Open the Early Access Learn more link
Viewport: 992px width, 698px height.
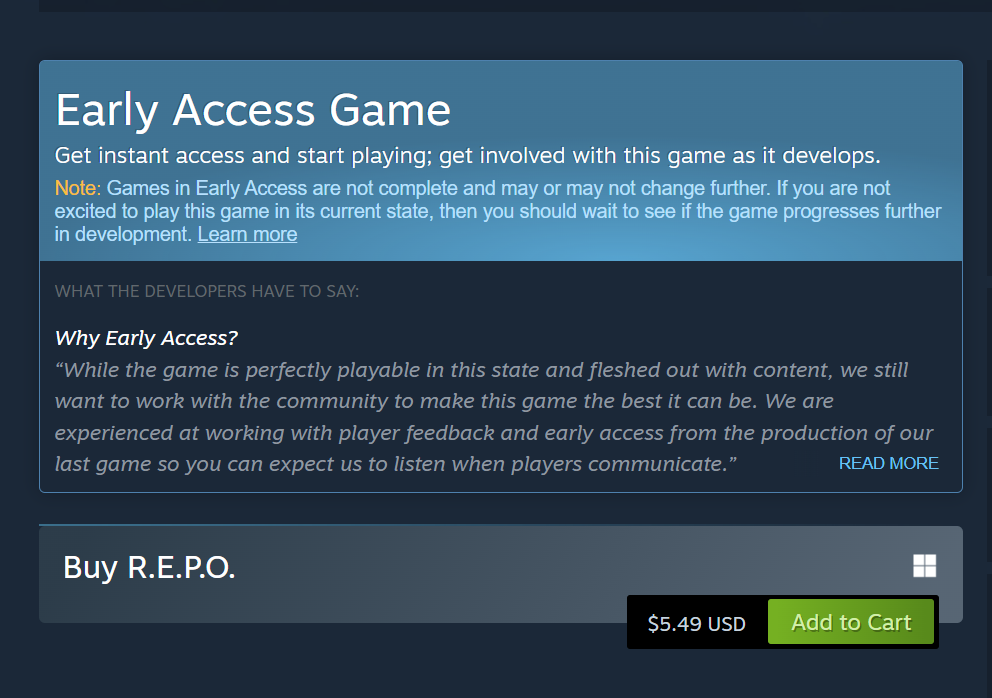(x=247, y=234)
